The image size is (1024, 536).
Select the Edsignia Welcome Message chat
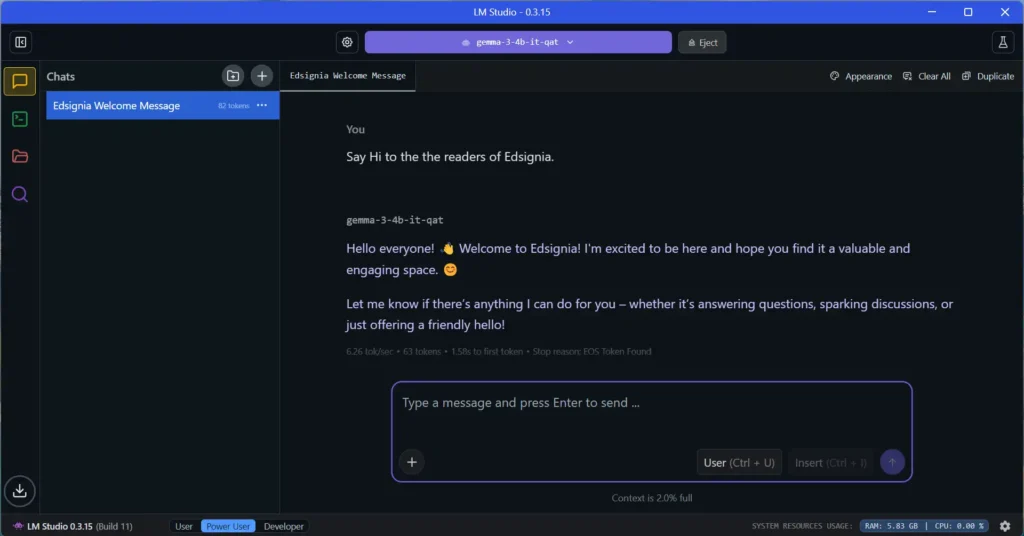point(163,105)
